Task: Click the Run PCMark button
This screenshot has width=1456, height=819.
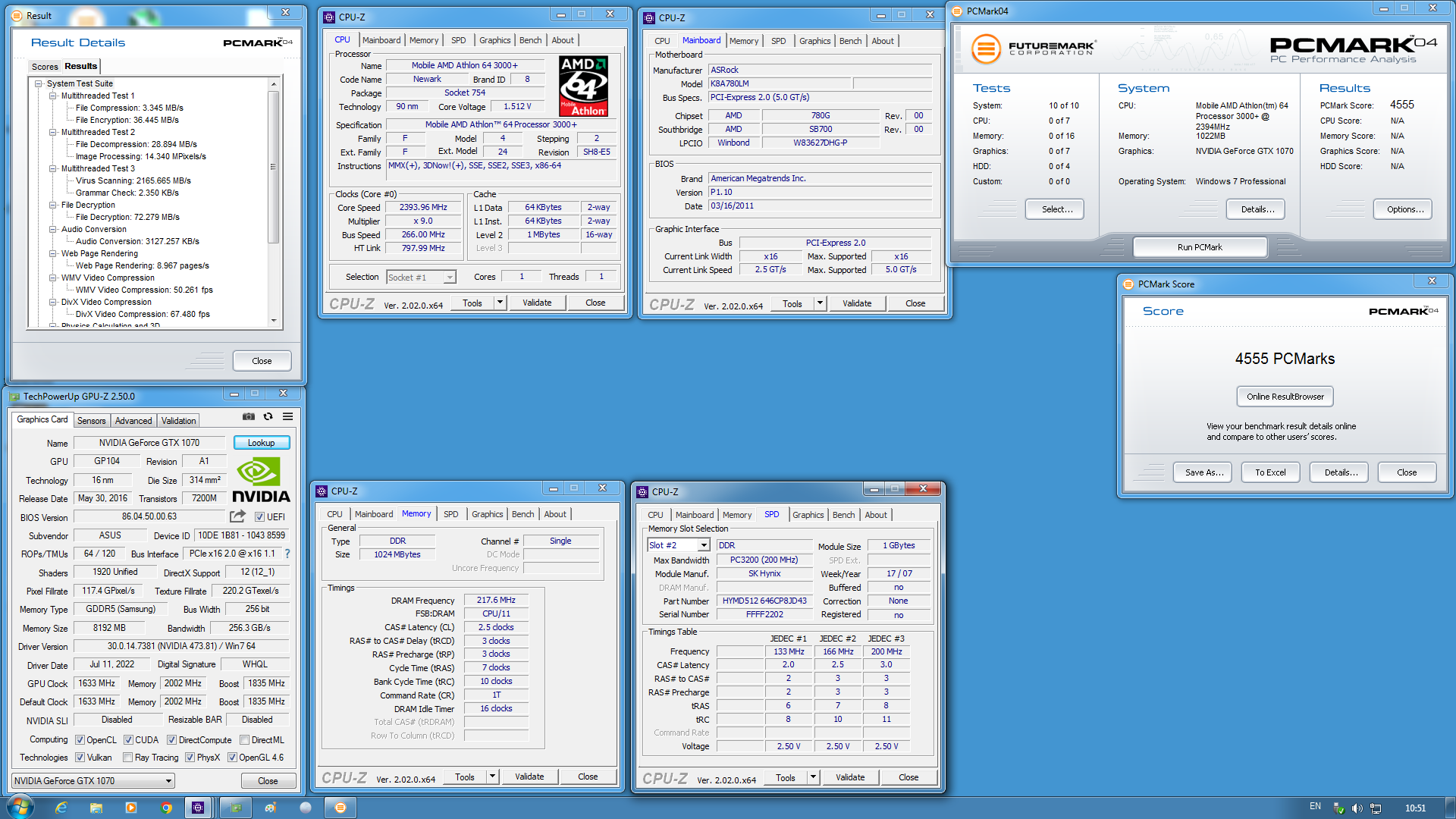Action: coord(1200,247)
